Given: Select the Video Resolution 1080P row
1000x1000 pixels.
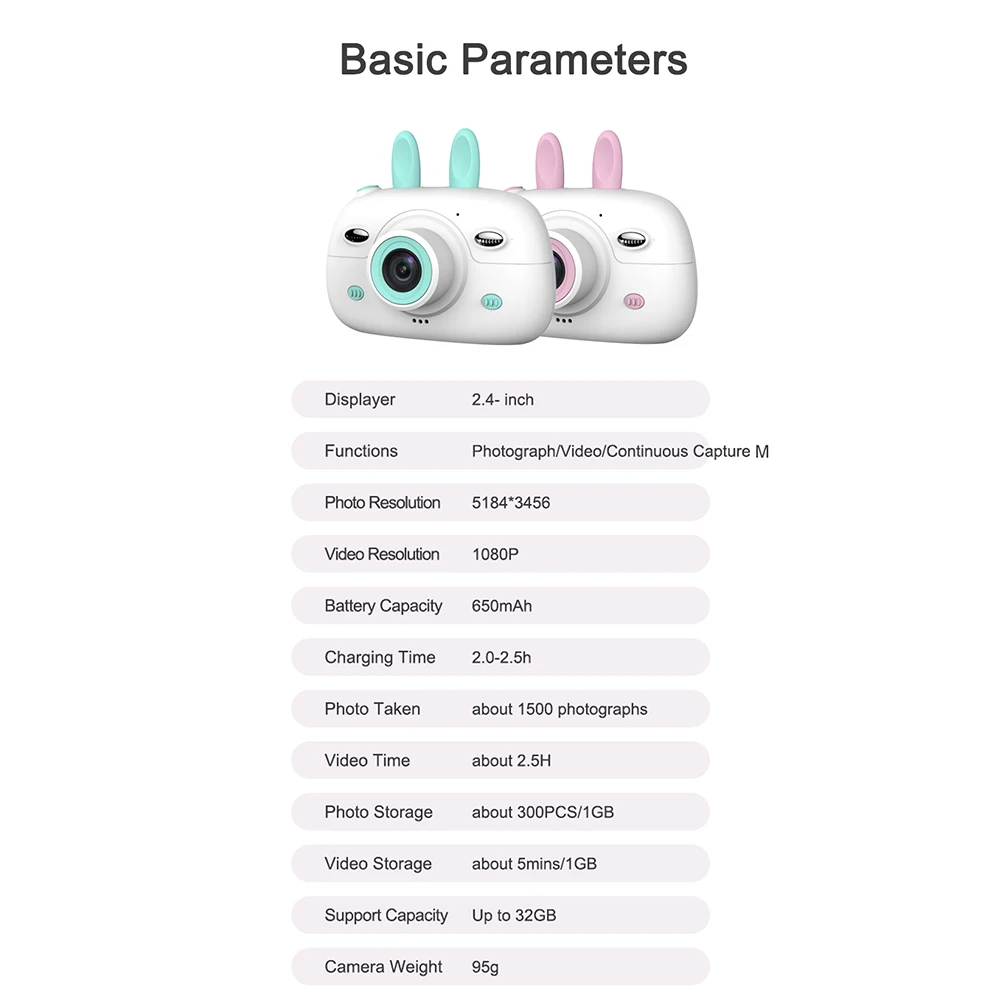Looking at the screenshot, I should 501,554.
